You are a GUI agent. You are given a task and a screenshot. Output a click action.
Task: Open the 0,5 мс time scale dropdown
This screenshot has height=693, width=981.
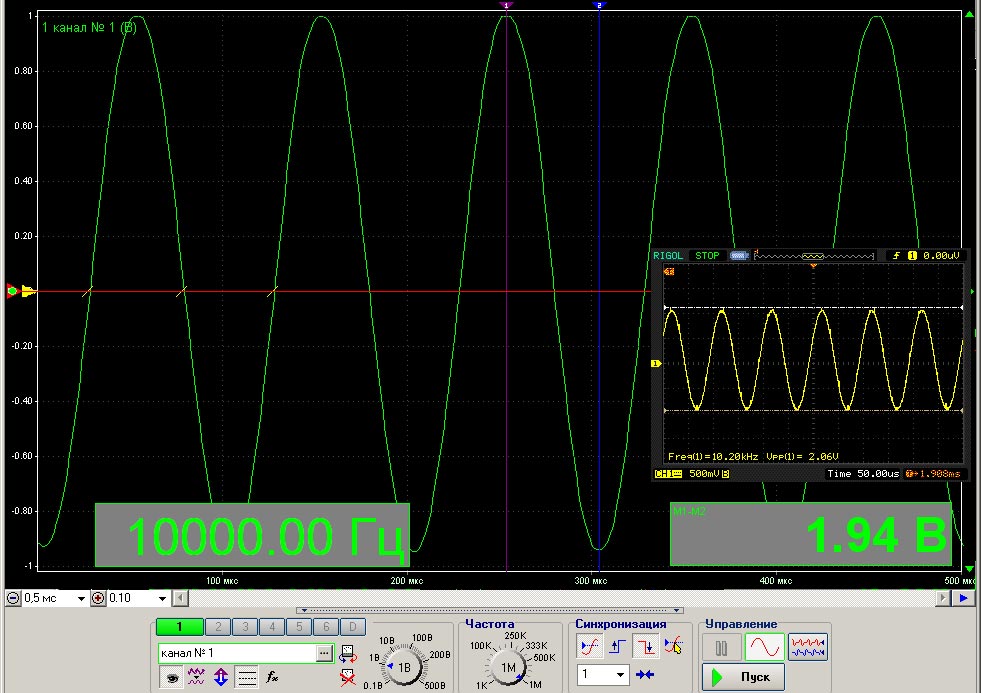(80, 598)
